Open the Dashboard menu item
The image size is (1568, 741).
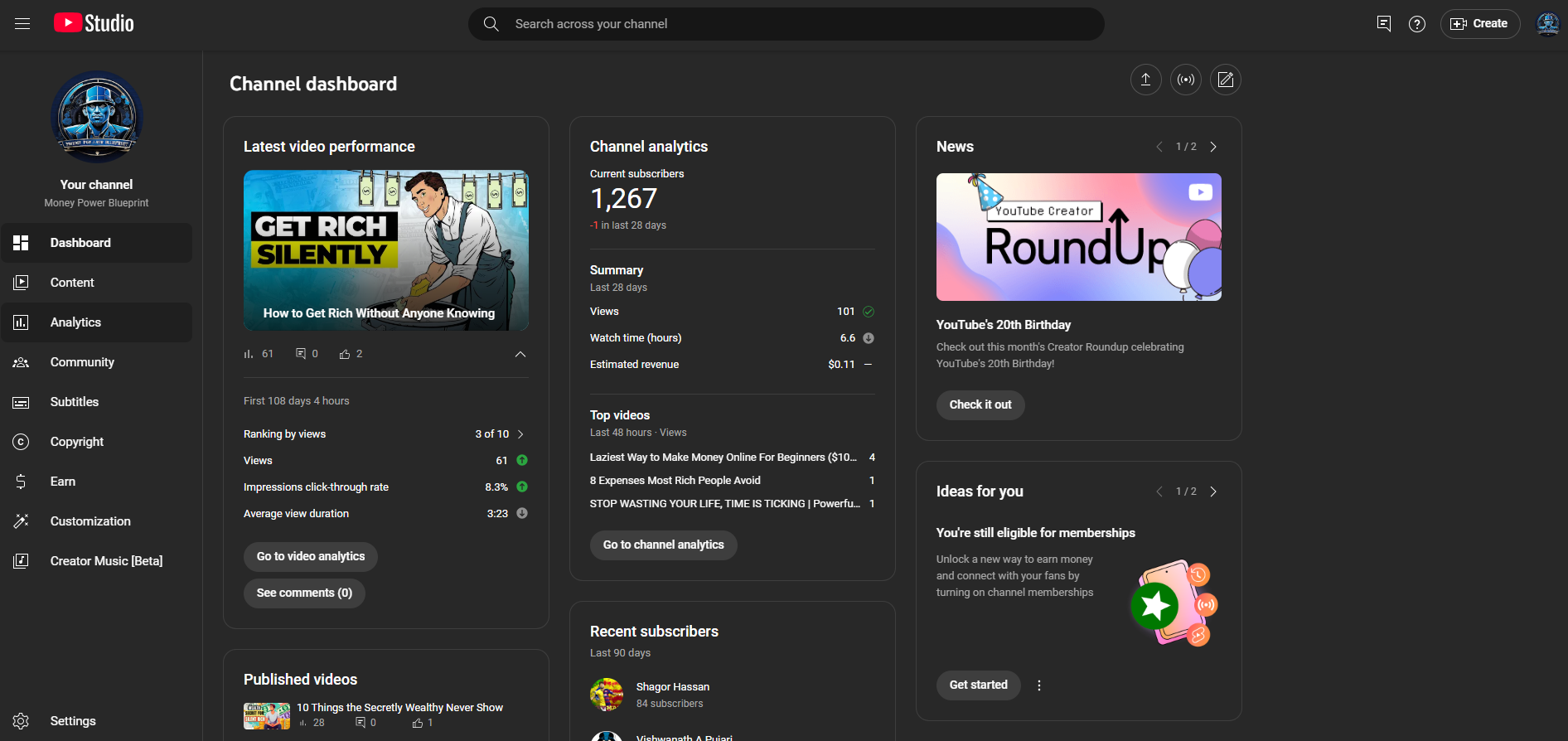(x=97, y=243)
